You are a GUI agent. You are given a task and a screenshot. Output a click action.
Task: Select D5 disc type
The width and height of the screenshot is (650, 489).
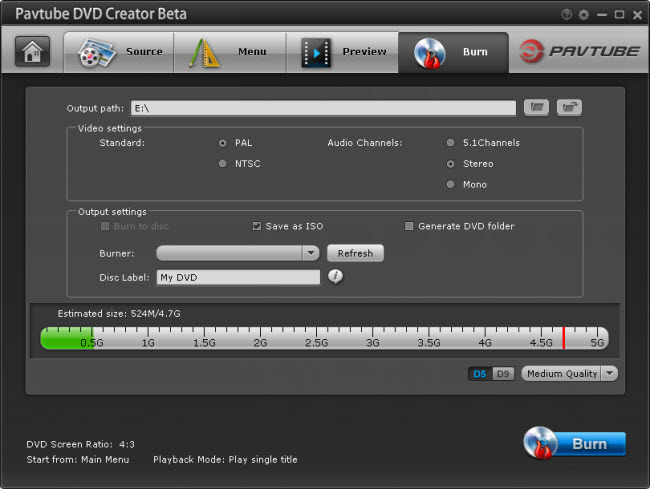[480, 374]
